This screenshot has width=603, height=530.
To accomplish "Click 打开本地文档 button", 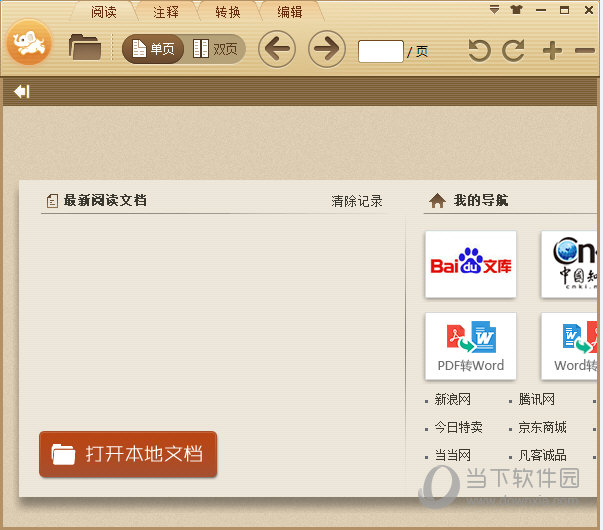I will pyautogui.click(x=128, y=454).
